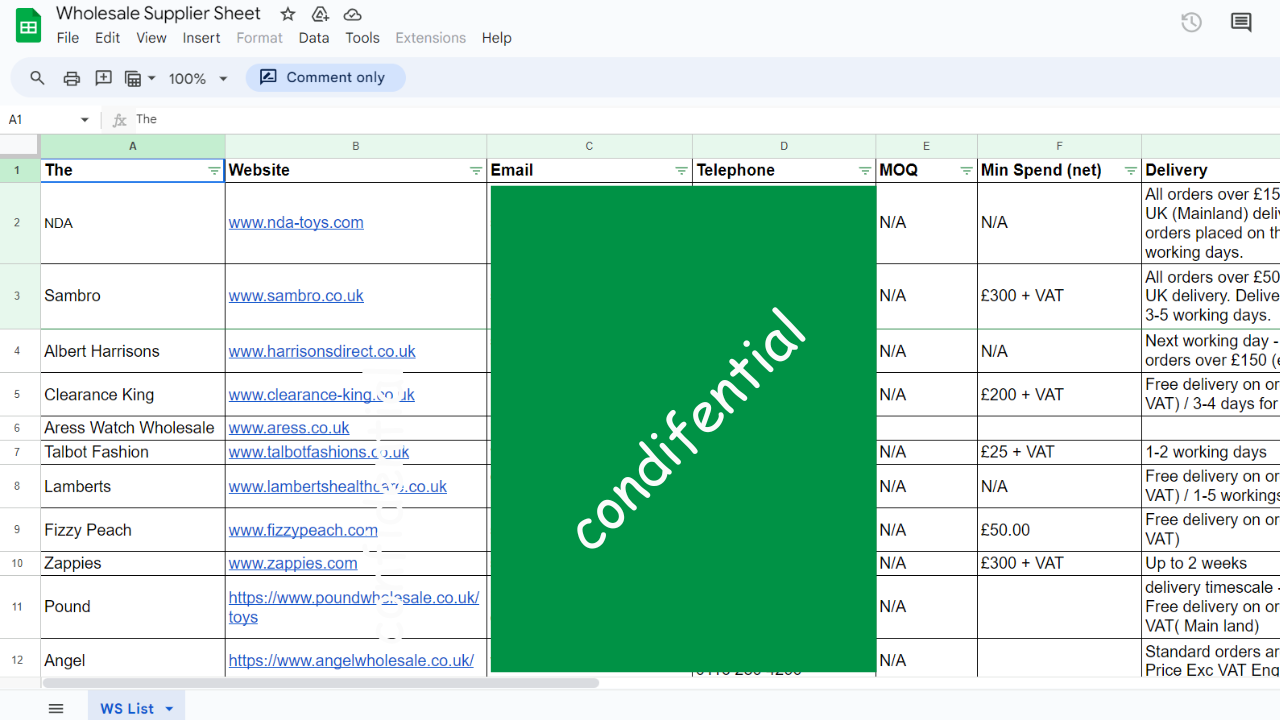Select the '1-2 working days' delivery cell

tap(1211, 452)
